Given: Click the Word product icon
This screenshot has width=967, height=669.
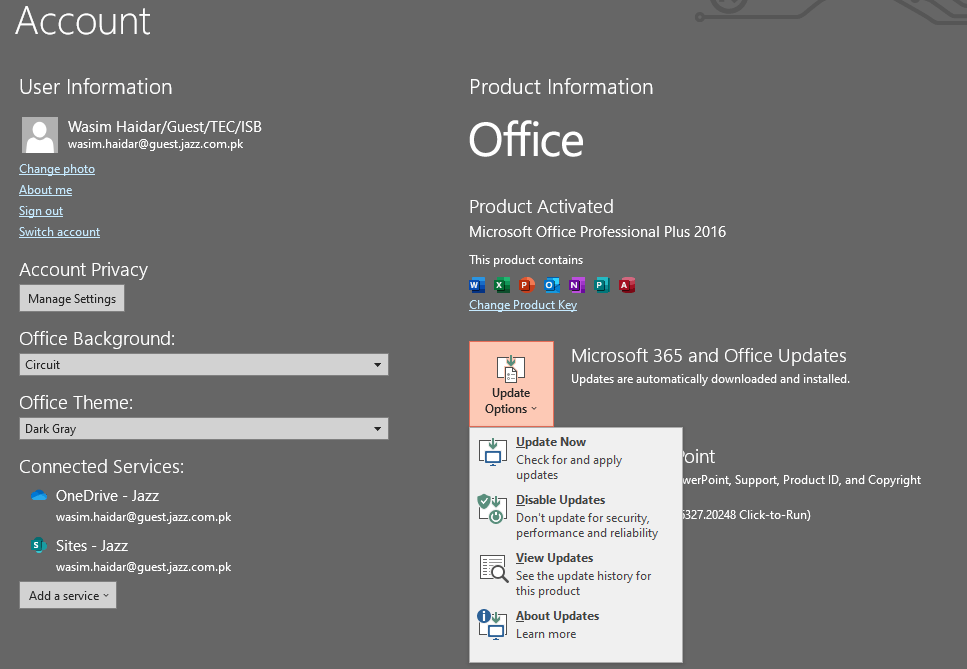Looking at the screenshot, I should click(x=477, y=285).
